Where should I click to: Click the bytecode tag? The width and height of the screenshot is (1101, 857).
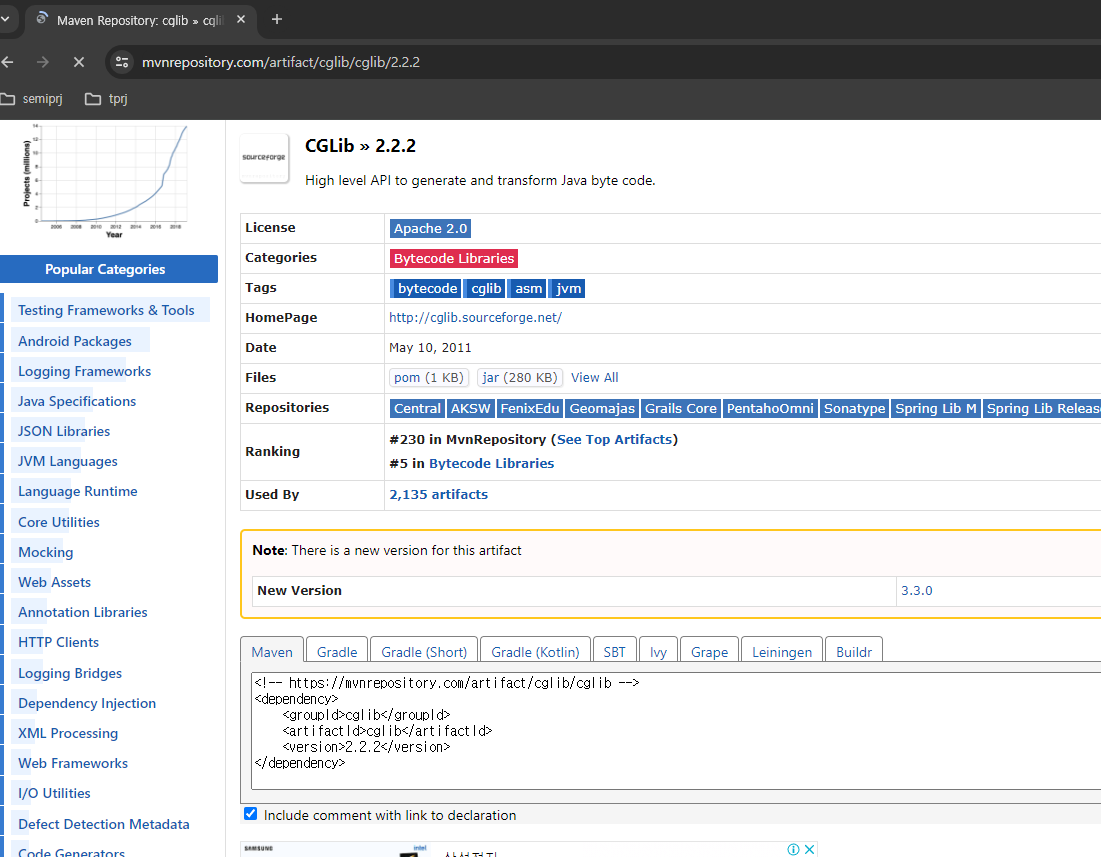[x=426, y=288]
